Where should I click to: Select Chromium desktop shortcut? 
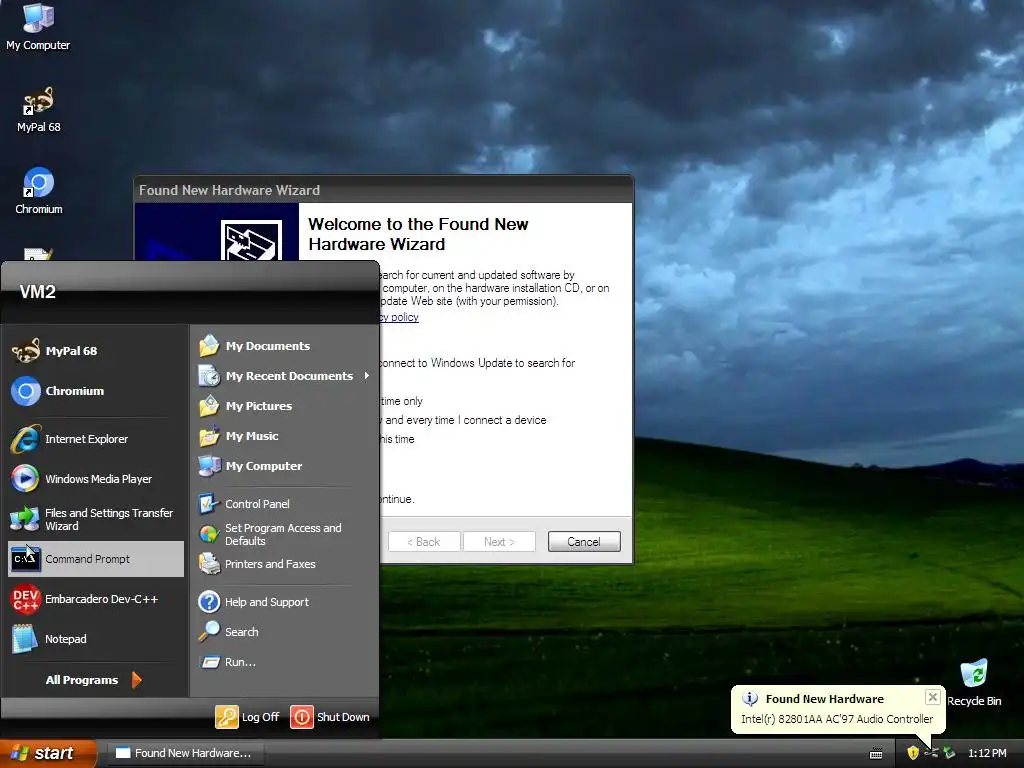pyautogui.click(x=39, y=191)
